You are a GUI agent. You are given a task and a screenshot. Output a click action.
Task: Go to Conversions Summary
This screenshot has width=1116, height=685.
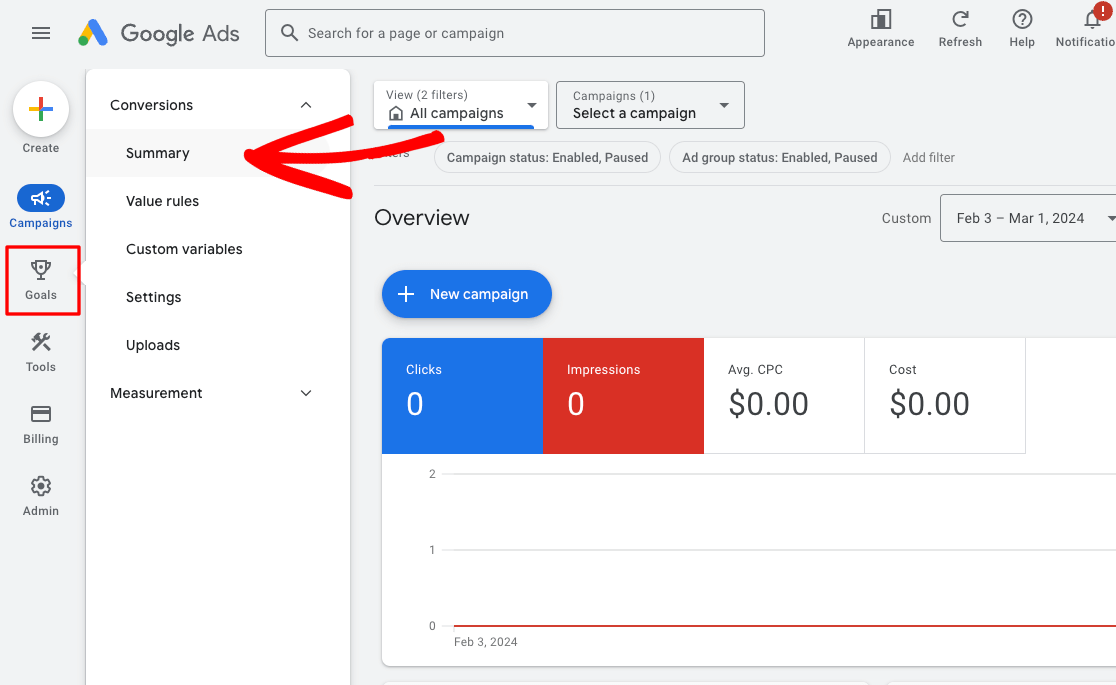pos(157,153)
